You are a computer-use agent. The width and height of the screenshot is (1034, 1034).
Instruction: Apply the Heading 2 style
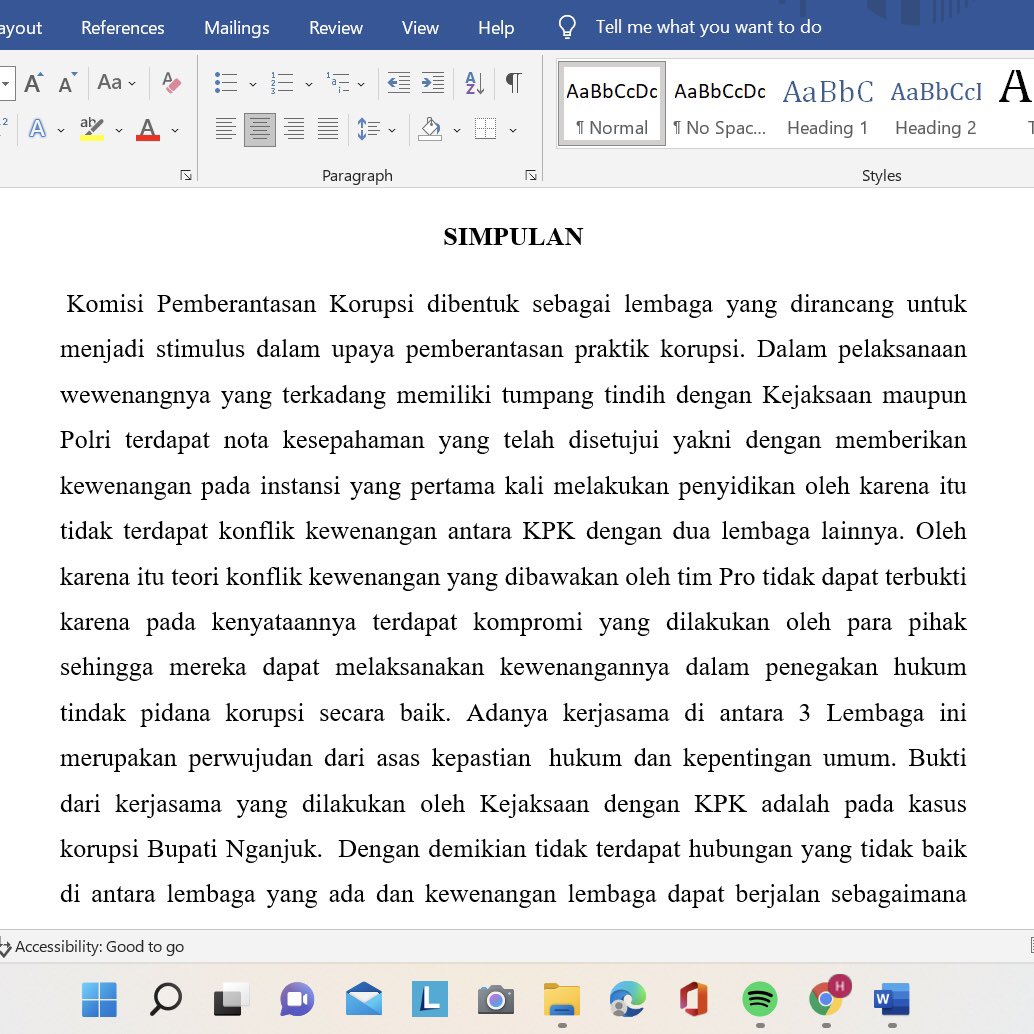936,104
